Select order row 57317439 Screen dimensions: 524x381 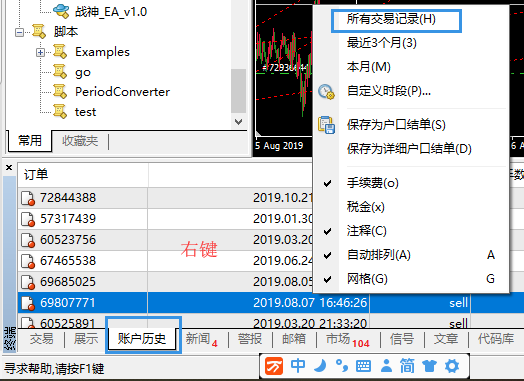point(68,219)
